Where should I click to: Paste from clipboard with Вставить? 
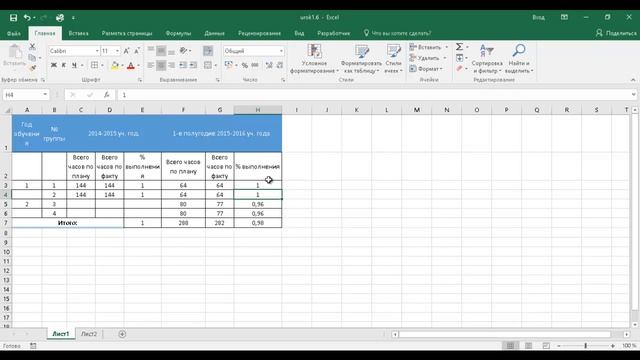[14, 56]
